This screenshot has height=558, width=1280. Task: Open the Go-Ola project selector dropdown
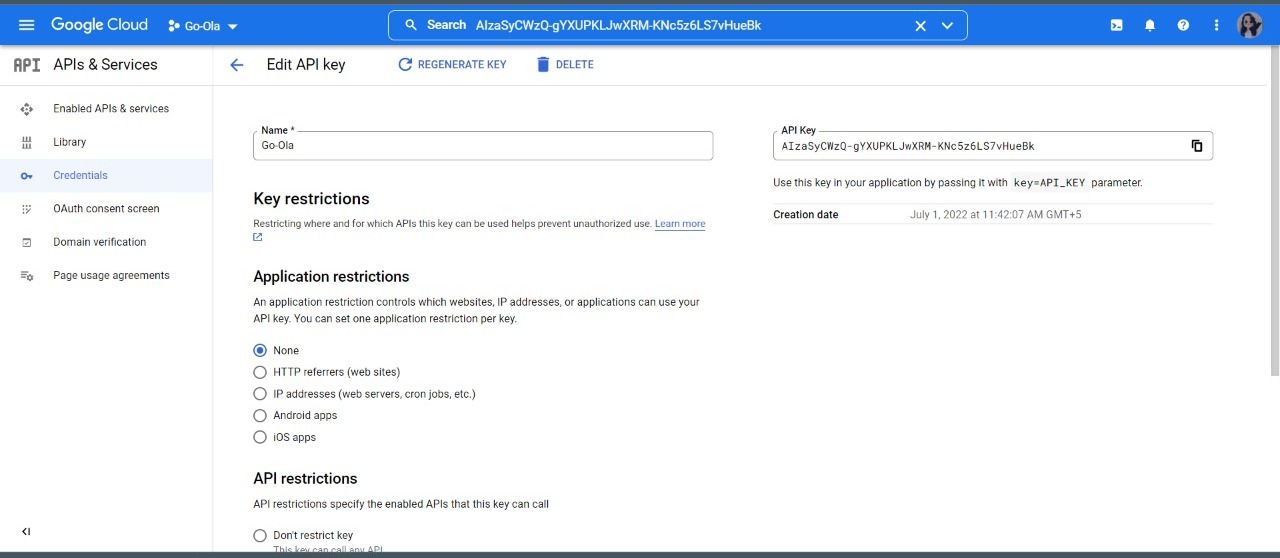click(203, 26)
